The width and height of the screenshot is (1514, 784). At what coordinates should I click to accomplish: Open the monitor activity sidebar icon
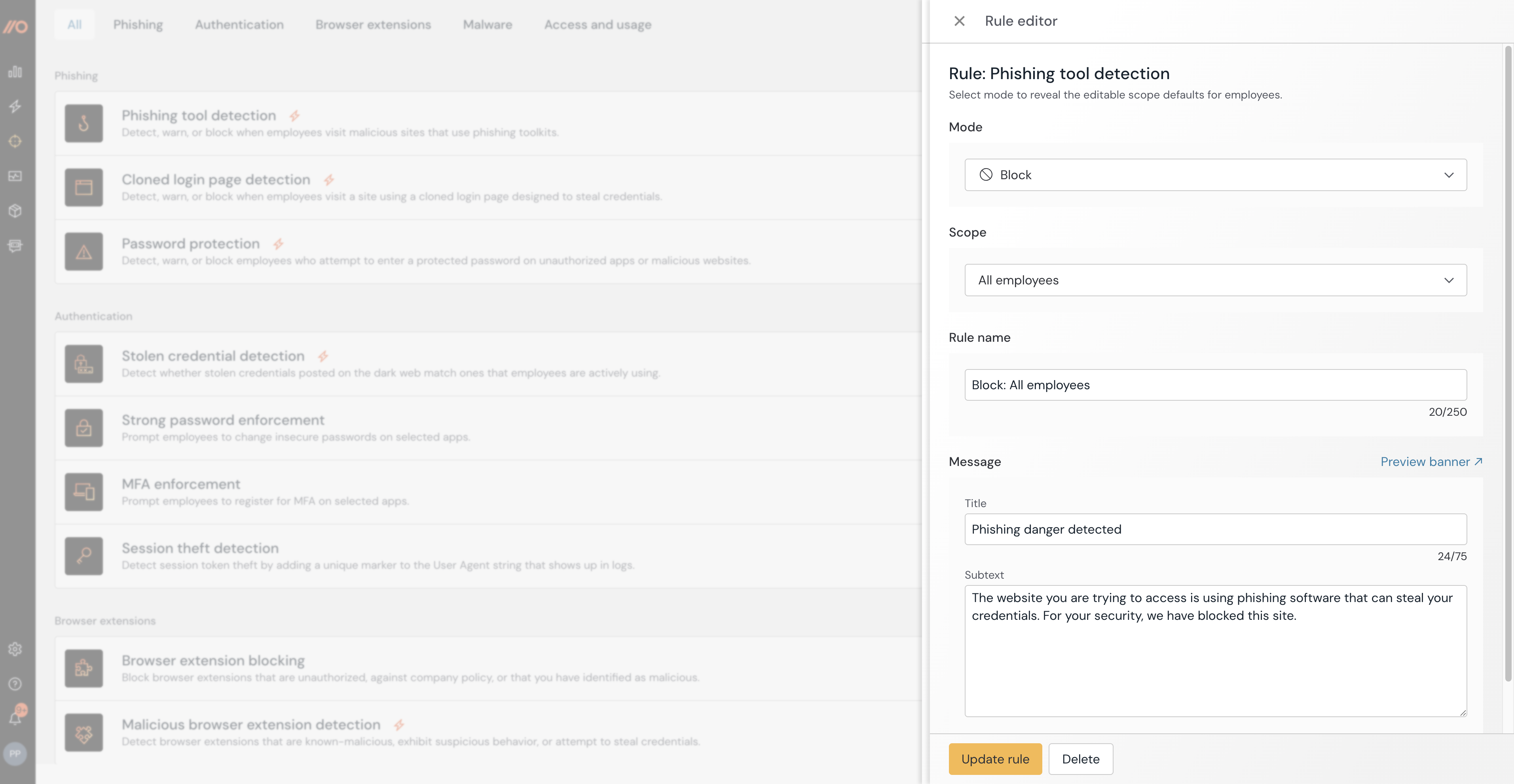pos(15,176)
